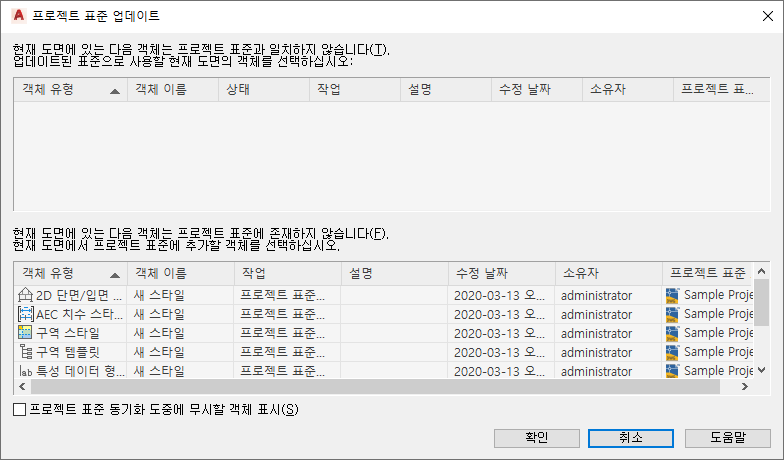Open 도움말 help button
The height and width of the screenshot is (460, 784).
click(x=728, y=438)
